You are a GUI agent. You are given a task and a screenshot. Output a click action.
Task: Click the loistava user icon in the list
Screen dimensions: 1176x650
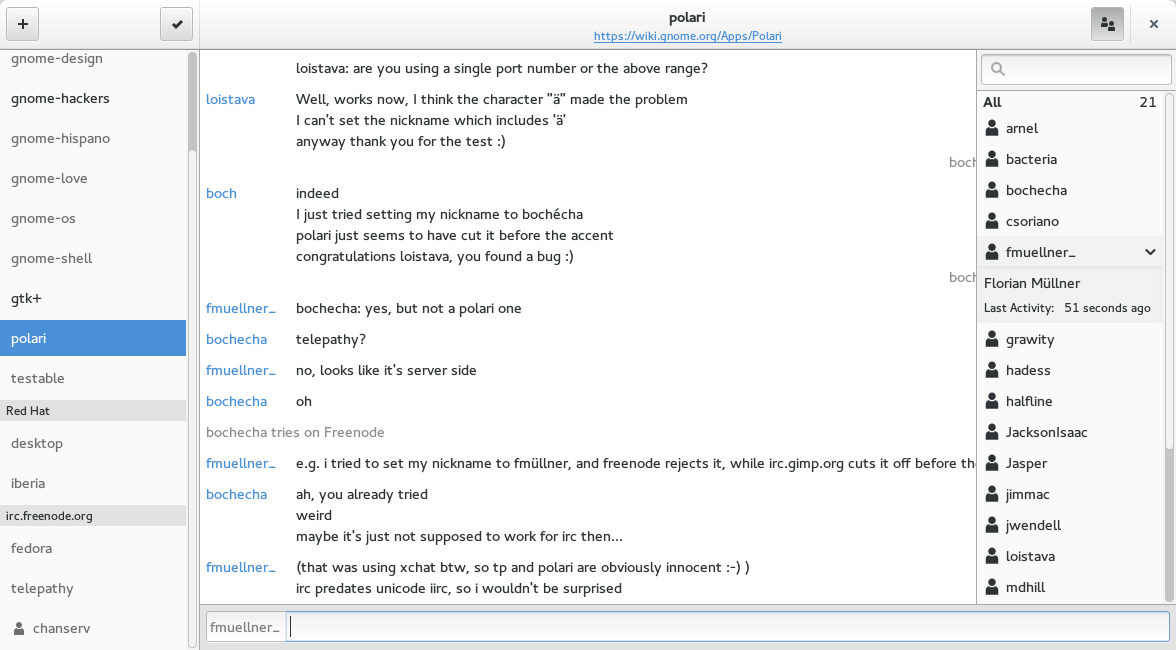(992, 556)
